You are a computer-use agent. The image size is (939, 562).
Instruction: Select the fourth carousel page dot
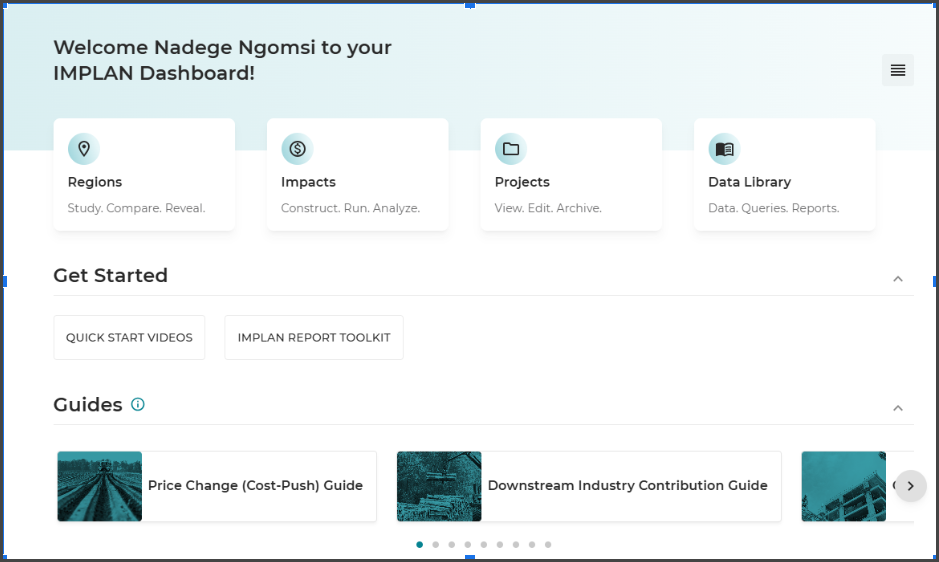[468, 545]
